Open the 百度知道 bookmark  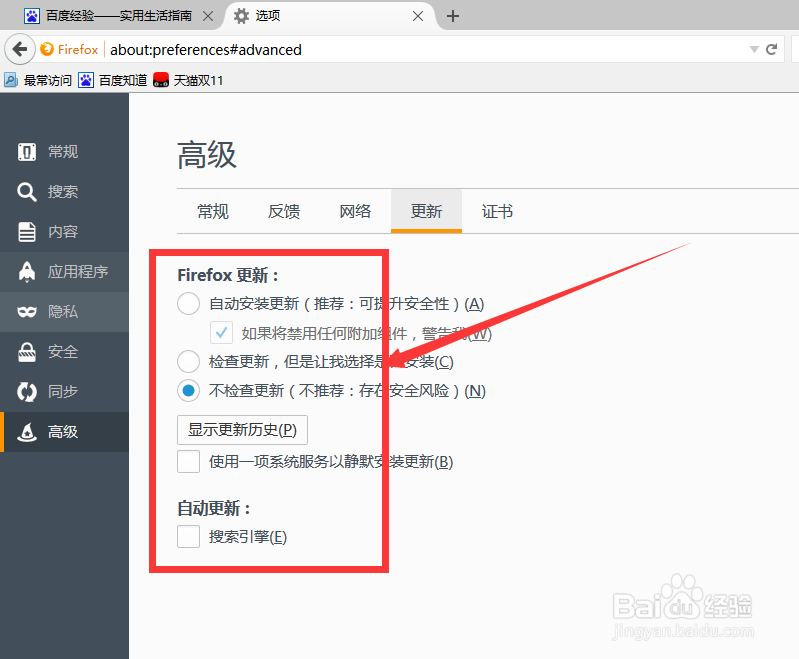pos(113,80)
